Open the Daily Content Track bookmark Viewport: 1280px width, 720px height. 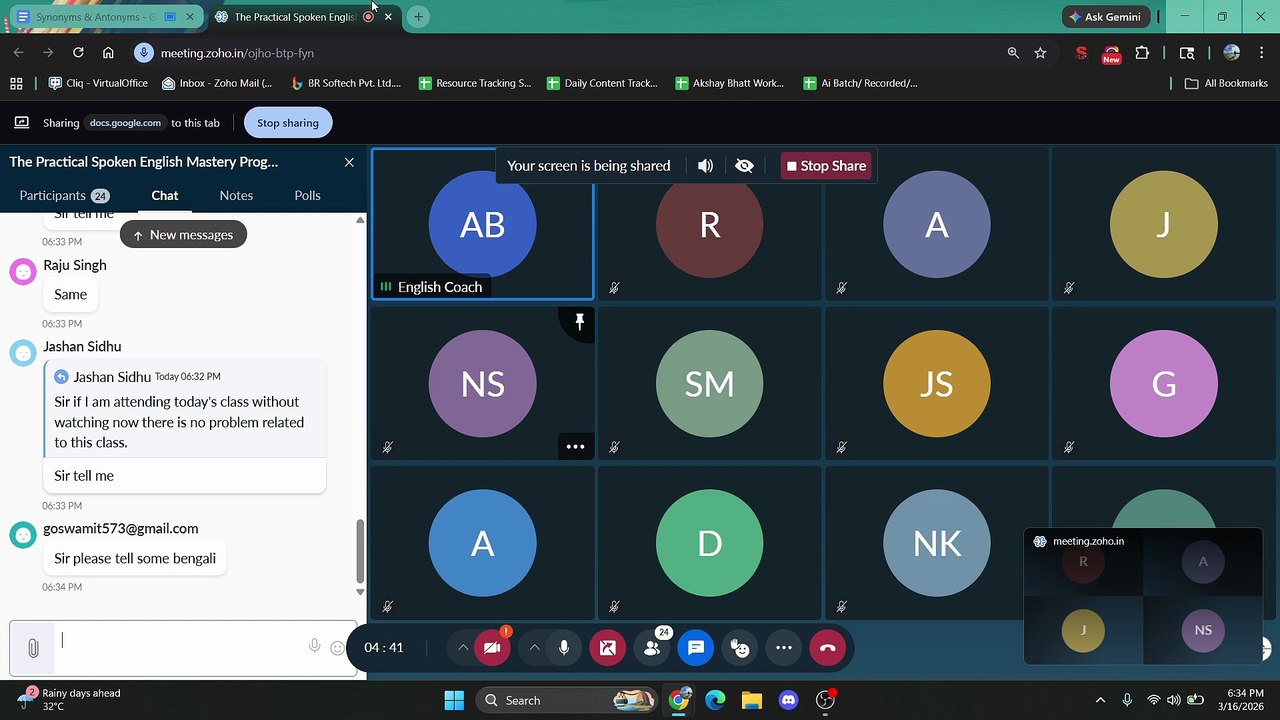603,83
